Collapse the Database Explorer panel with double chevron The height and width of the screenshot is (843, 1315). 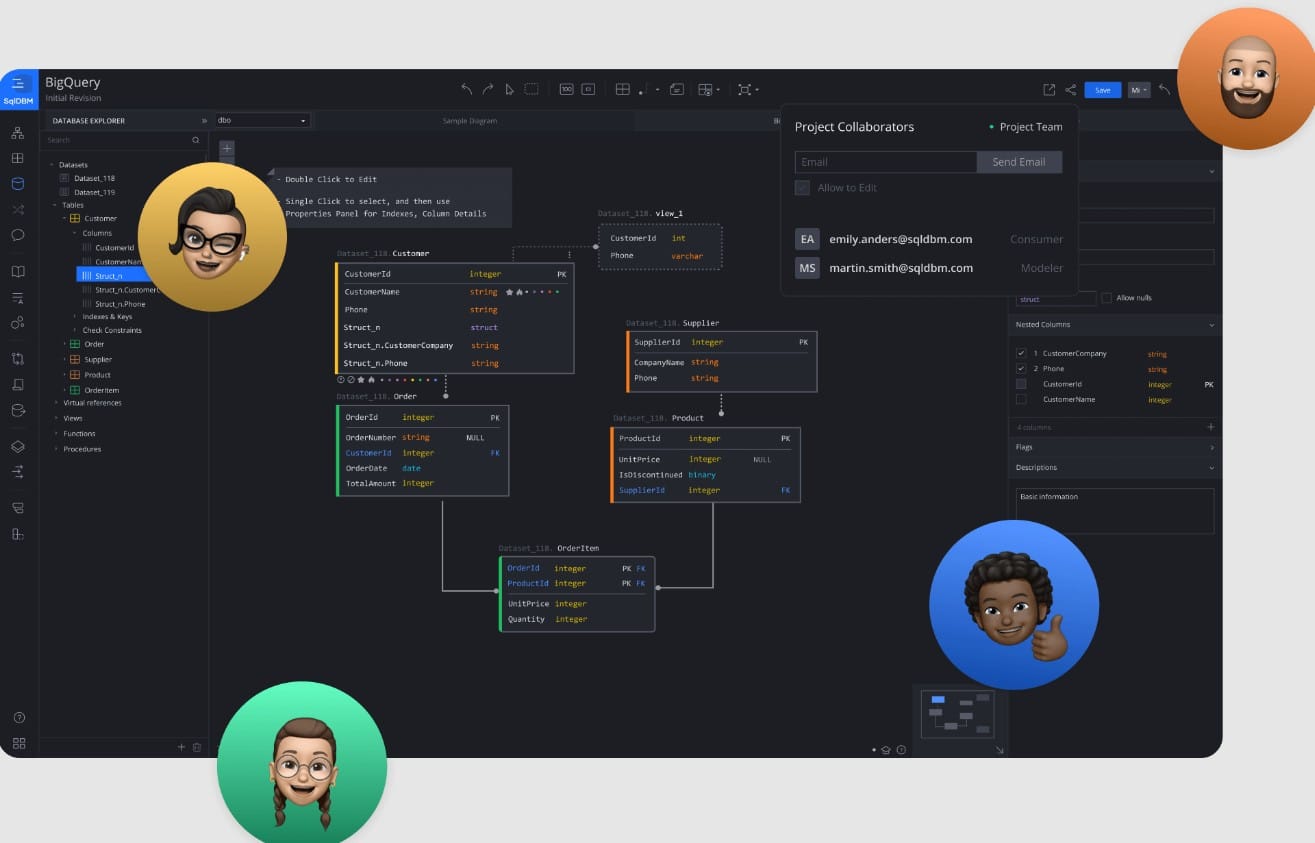coord(204,121)
